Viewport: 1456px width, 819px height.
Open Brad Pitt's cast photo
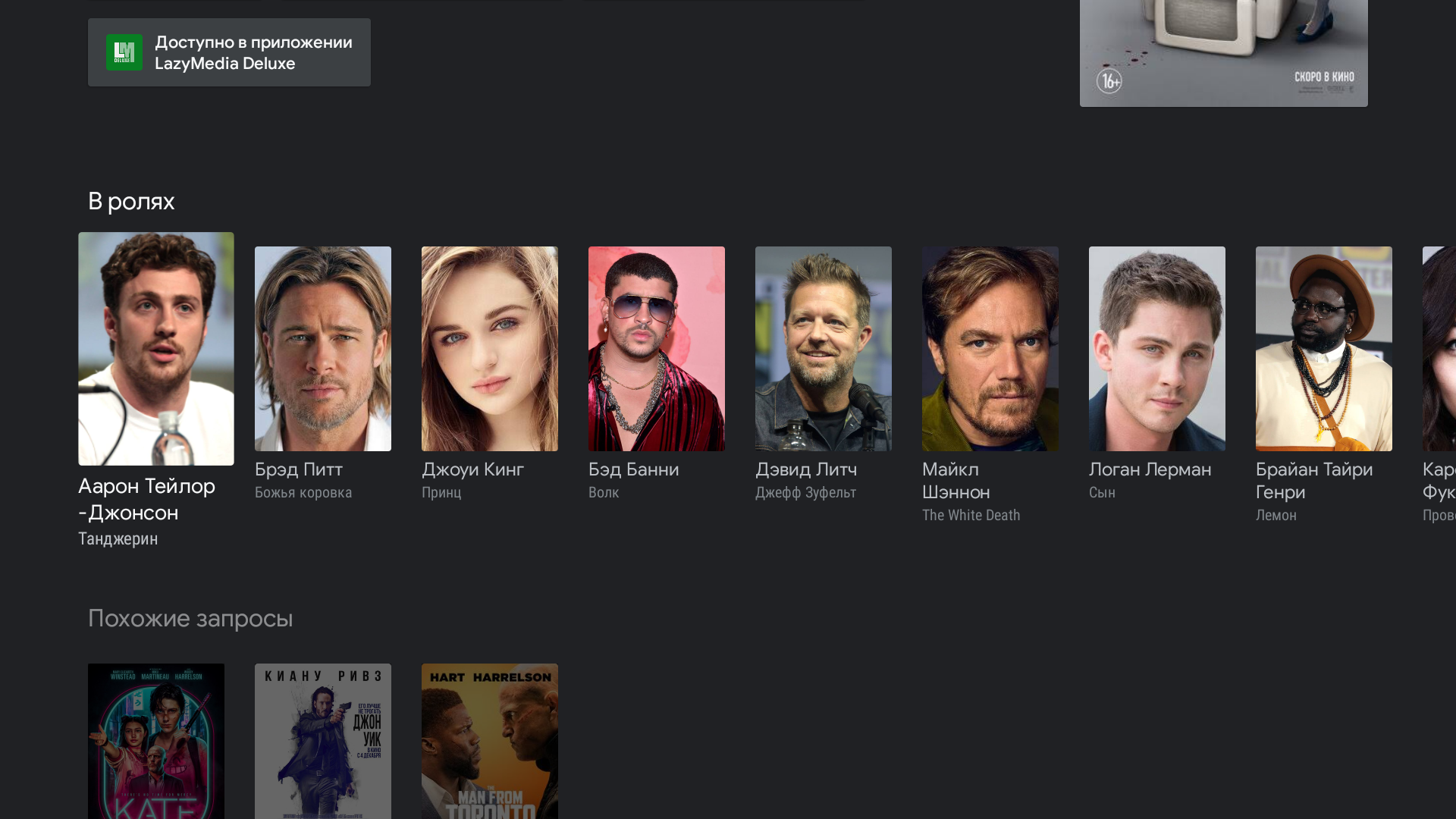pyautogui.click(x=323, y=349)
